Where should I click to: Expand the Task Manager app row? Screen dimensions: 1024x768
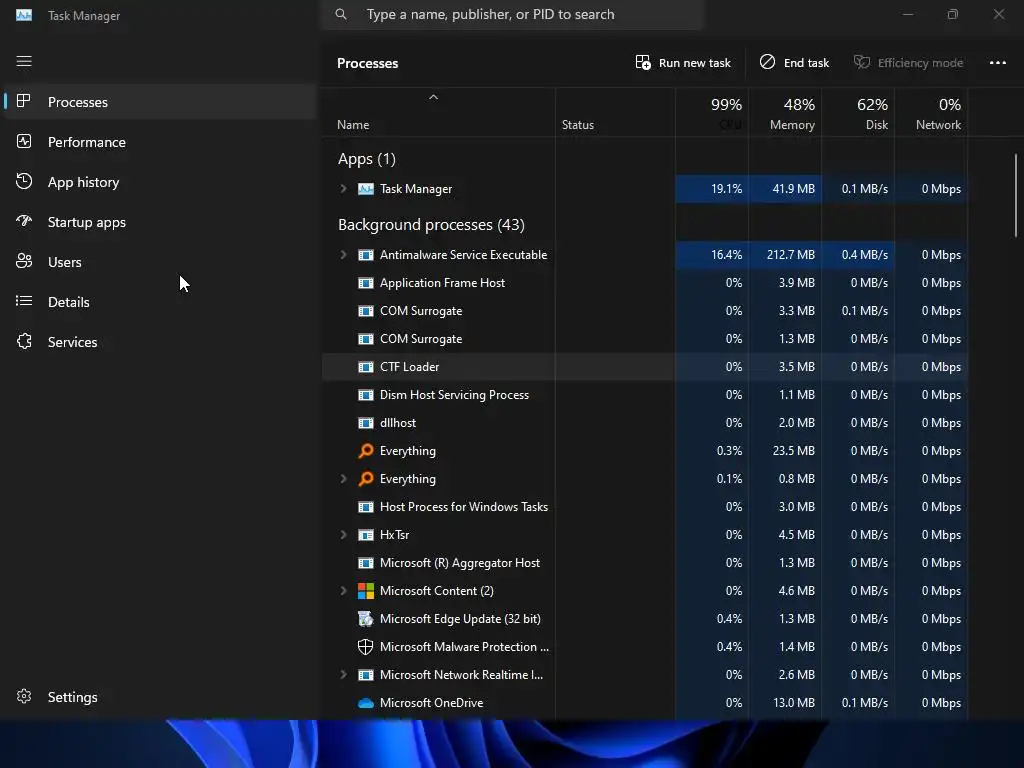click(344, 189)
